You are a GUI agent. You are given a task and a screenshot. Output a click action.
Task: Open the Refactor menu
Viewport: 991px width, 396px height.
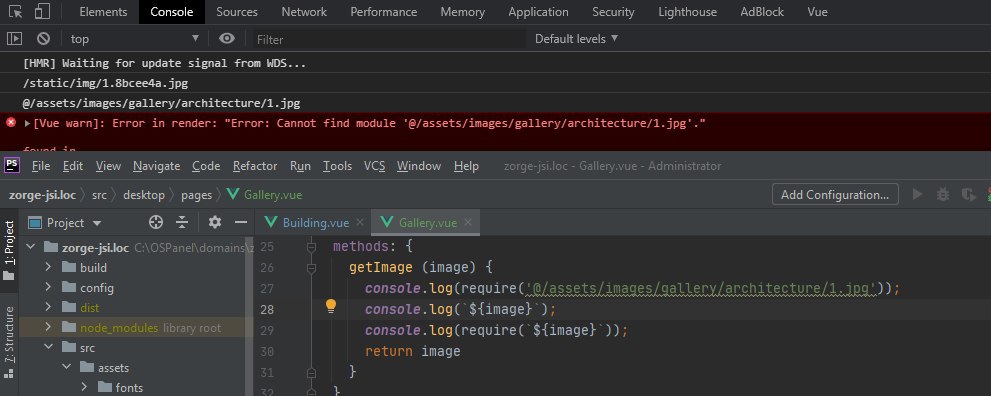click(255, 166)
